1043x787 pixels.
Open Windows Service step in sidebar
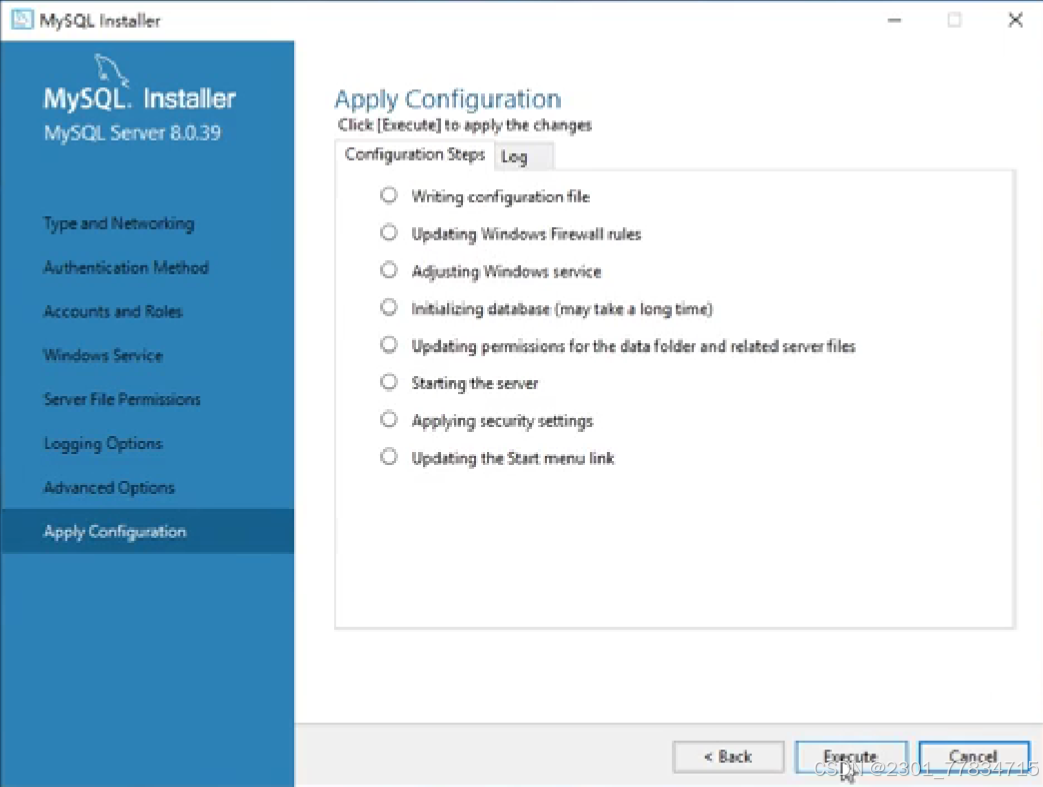pyautogui.click(x=103, y=355)
